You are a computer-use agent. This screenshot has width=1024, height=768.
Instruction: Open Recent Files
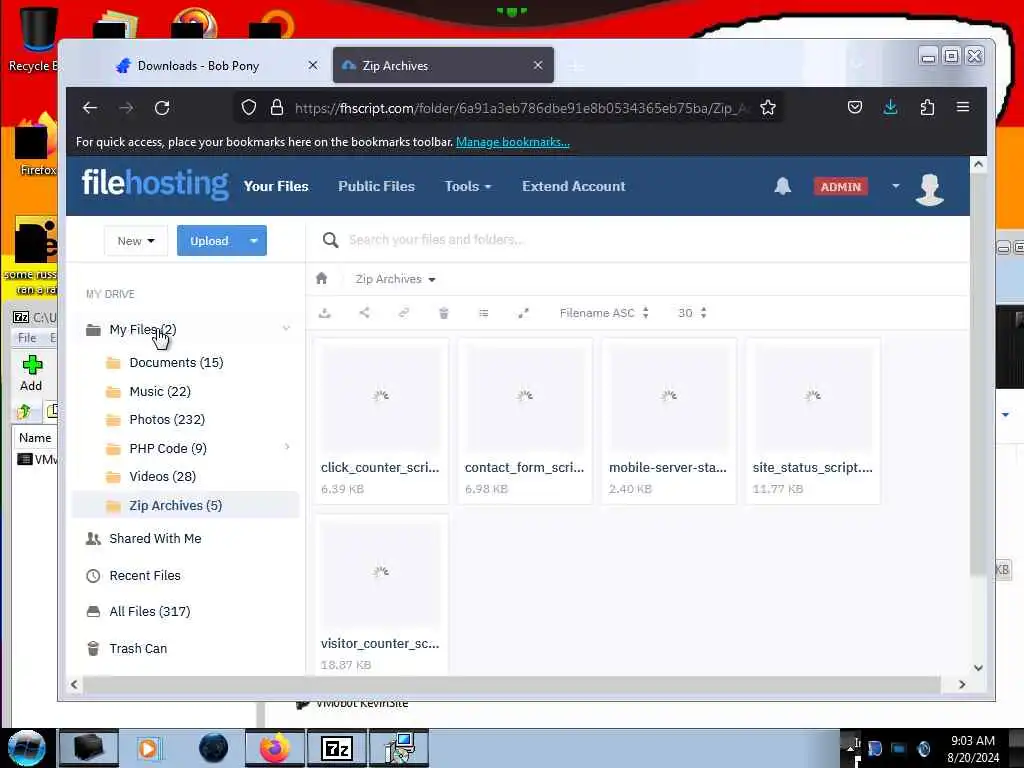[145, 575]
